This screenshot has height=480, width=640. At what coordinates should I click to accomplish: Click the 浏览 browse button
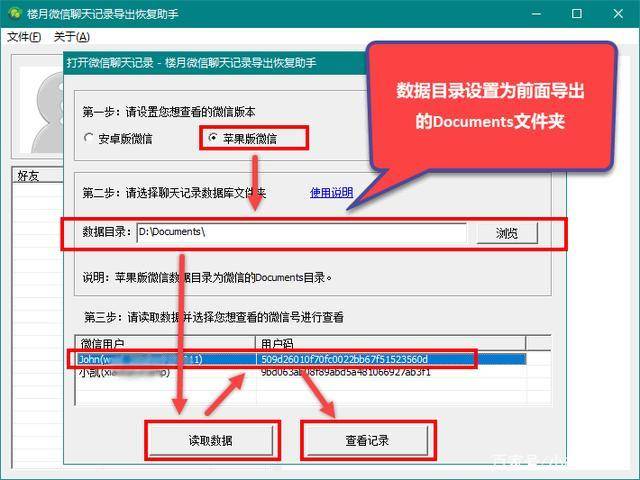[x=507, y=233]
